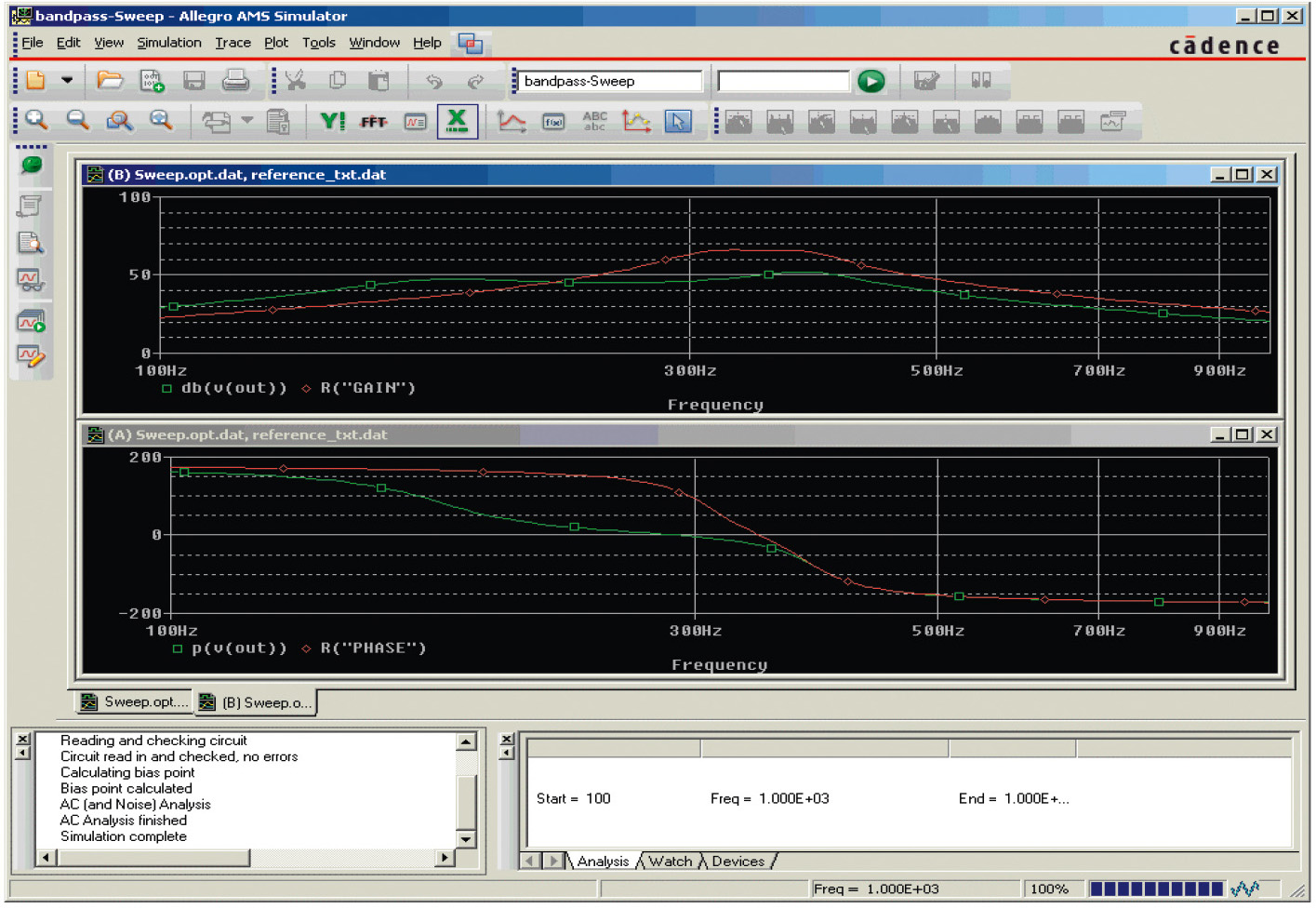1316x908 pixels.
Task: Select the Devices tab
Action: pos(738,861)
